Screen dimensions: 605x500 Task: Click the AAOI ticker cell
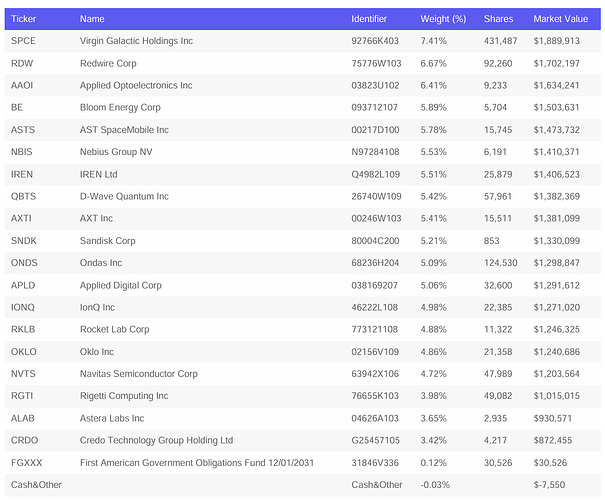click(22, 85)
